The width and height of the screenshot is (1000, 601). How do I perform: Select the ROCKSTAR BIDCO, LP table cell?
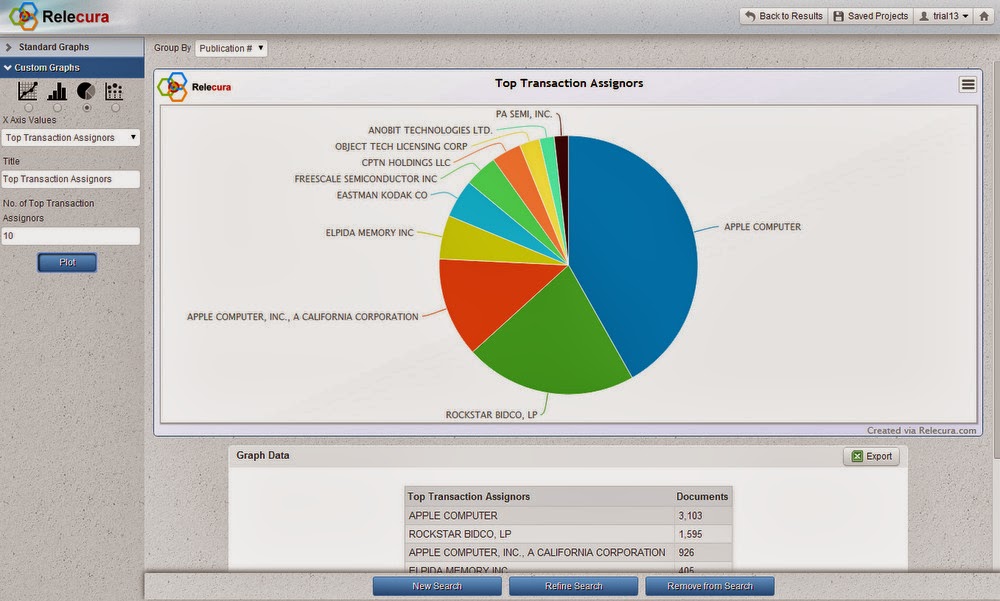pyautogui.click(x=539, y=534)
